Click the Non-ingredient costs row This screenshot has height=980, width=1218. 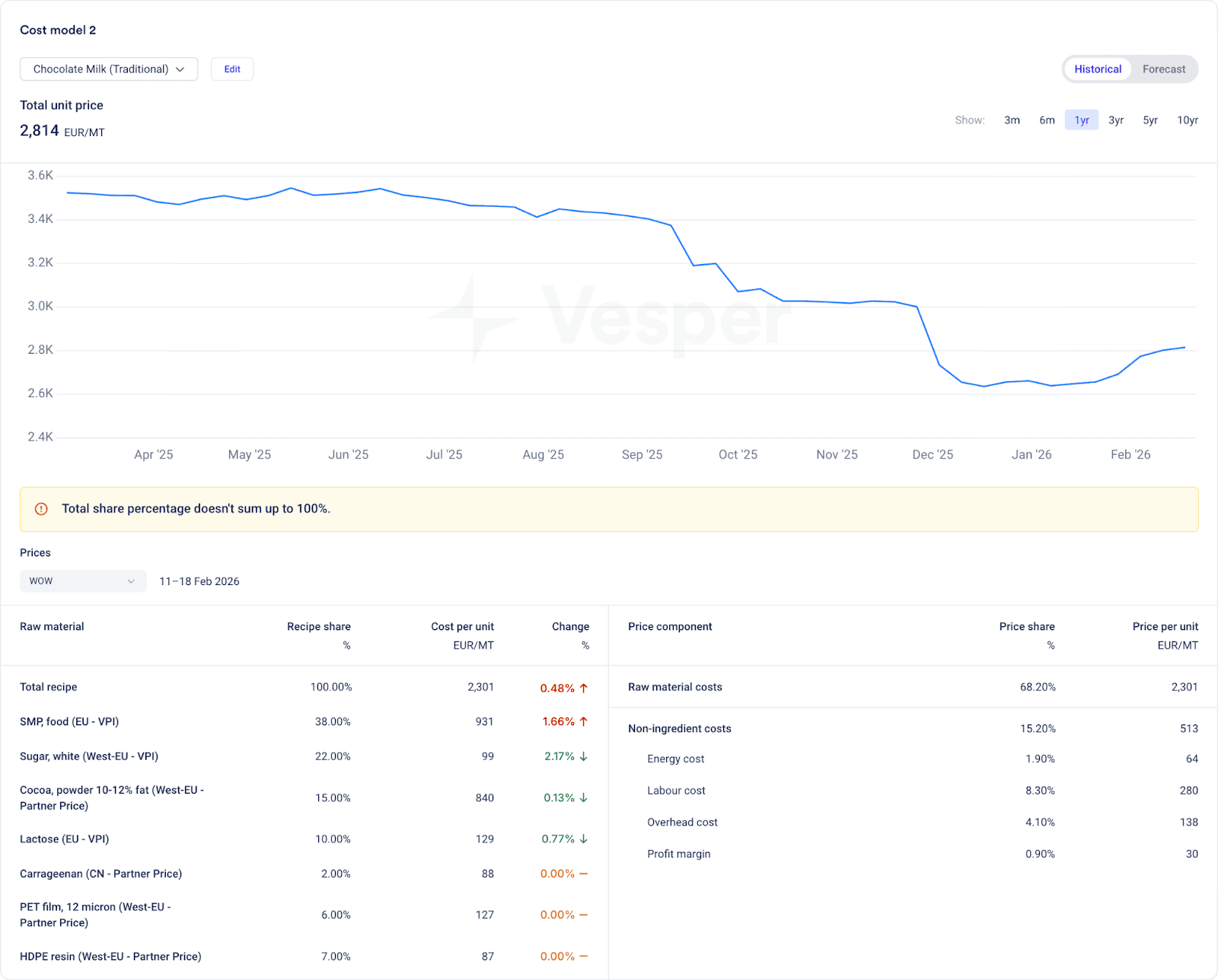pyautogui.click(x=680, y=729)
